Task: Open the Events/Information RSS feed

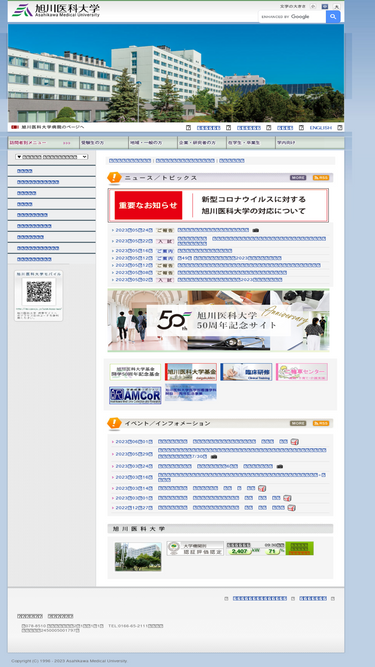Action: [x=321, y=423]
